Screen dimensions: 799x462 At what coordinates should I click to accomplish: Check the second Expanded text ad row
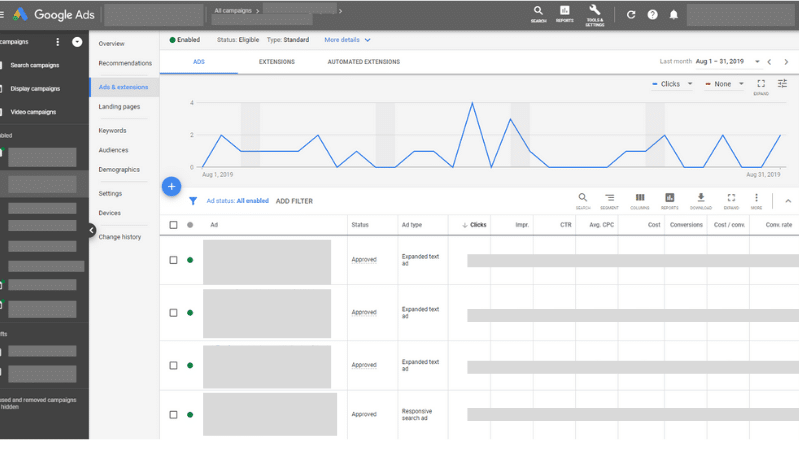click(x=173, y=313)
